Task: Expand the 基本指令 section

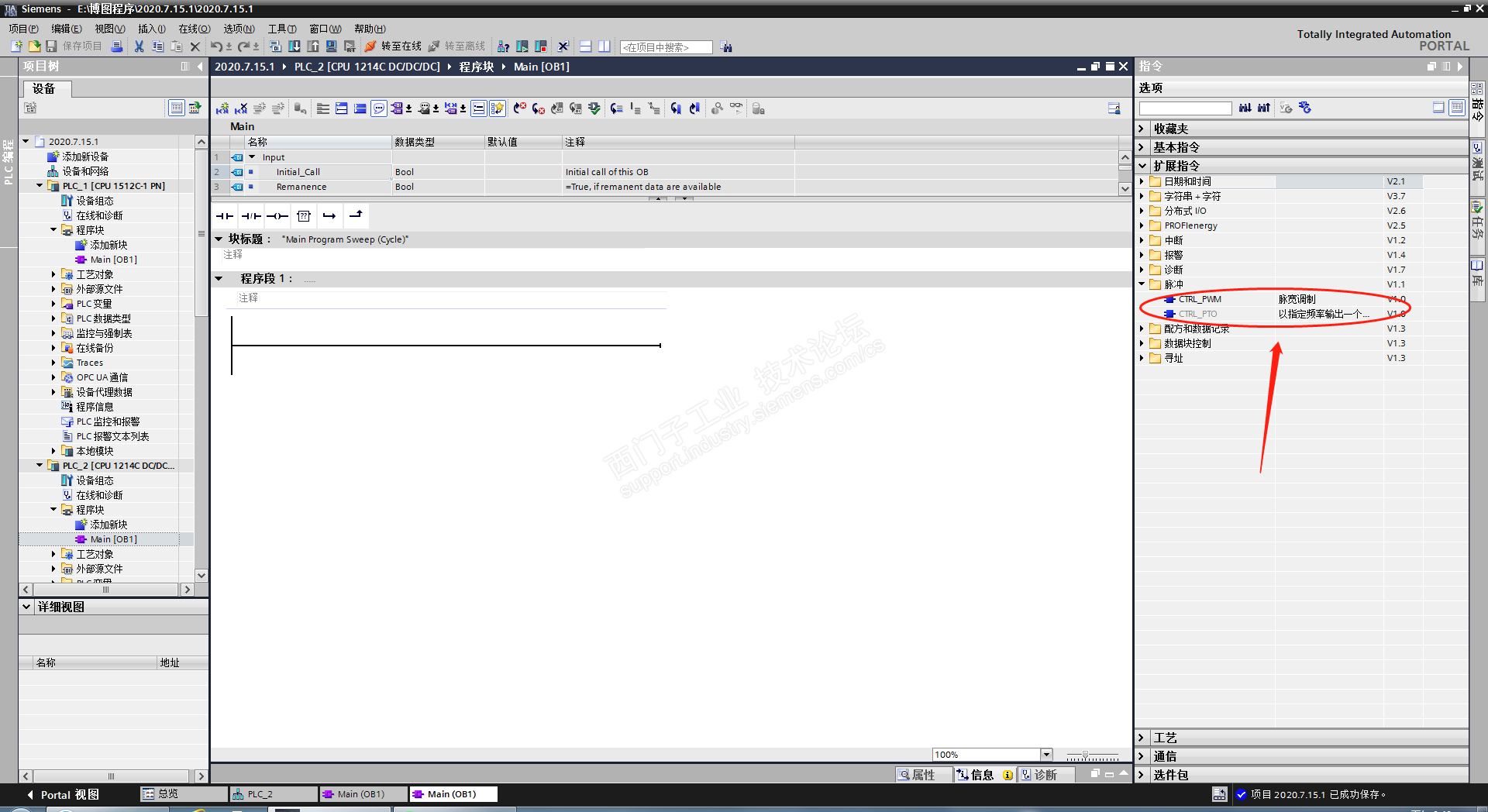Action: pyautogui.click(x=1142, y=147)
